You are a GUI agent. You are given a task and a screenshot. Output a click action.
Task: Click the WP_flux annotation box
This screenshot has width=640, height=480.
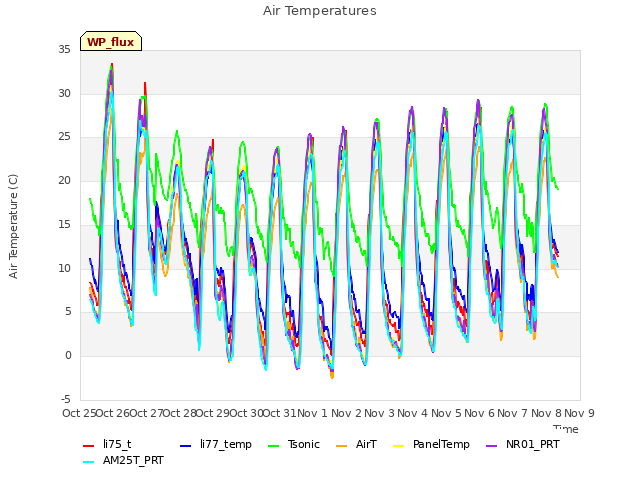coord(111,41)
